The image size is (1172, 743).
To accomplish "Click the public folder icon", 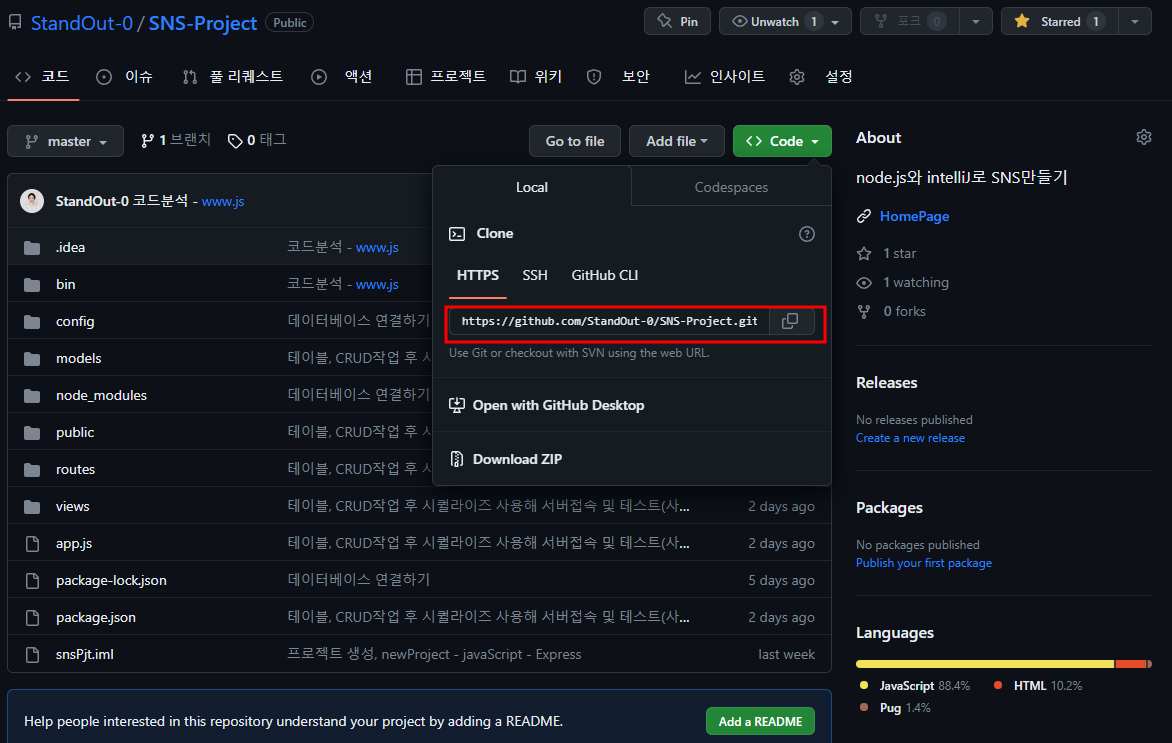I will tap(31, 433).
